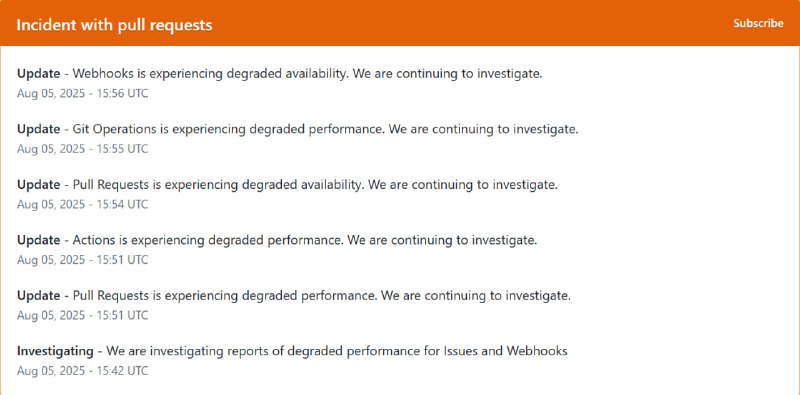Select the Actions degraded performance update
The image size is (800, 395).
(277, 240)
